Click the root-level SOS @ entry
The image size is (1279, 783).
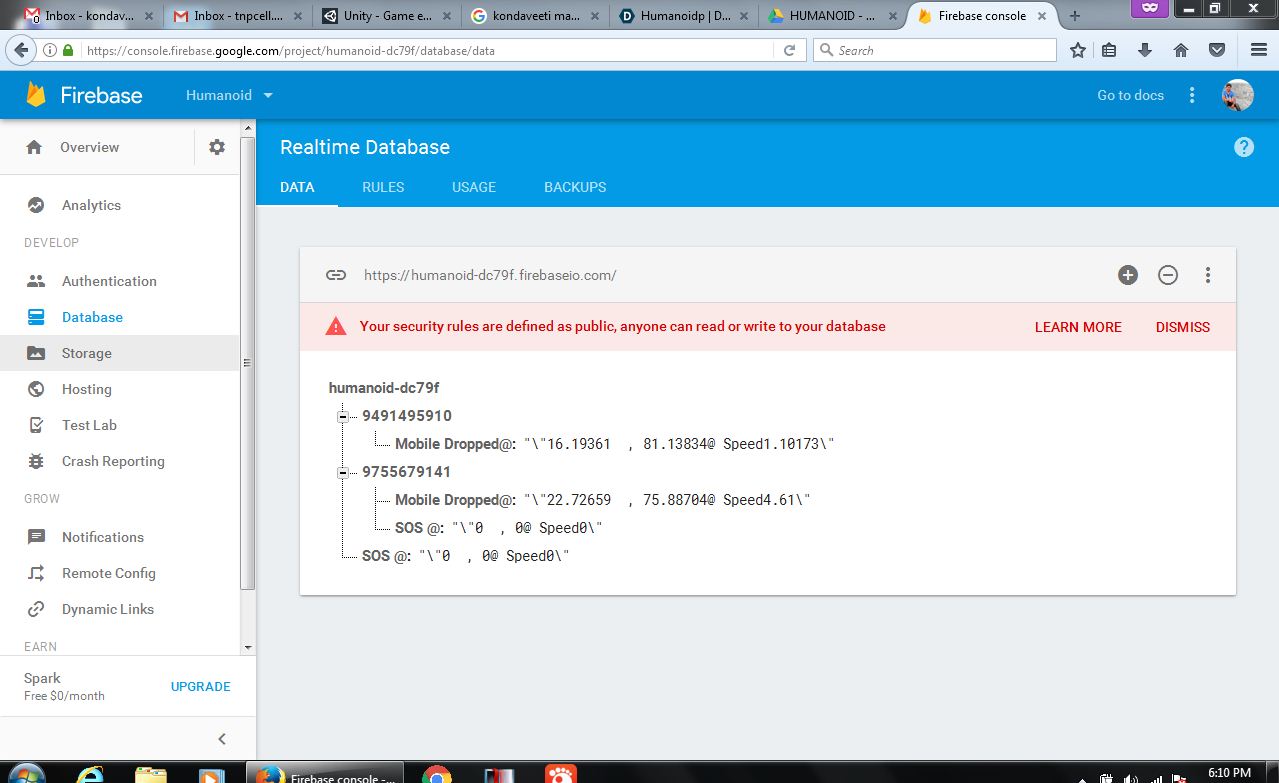coord(466,555)
